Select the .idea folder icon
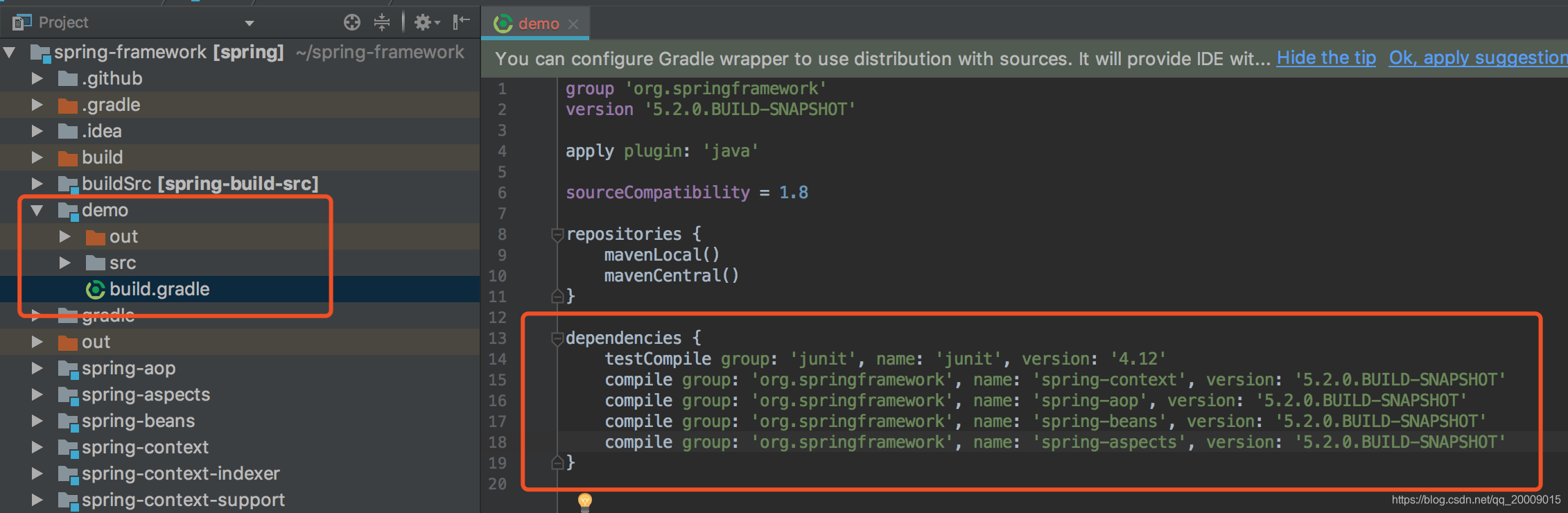The width and height of the screenshot is (1568, 513). coord(67,131)
